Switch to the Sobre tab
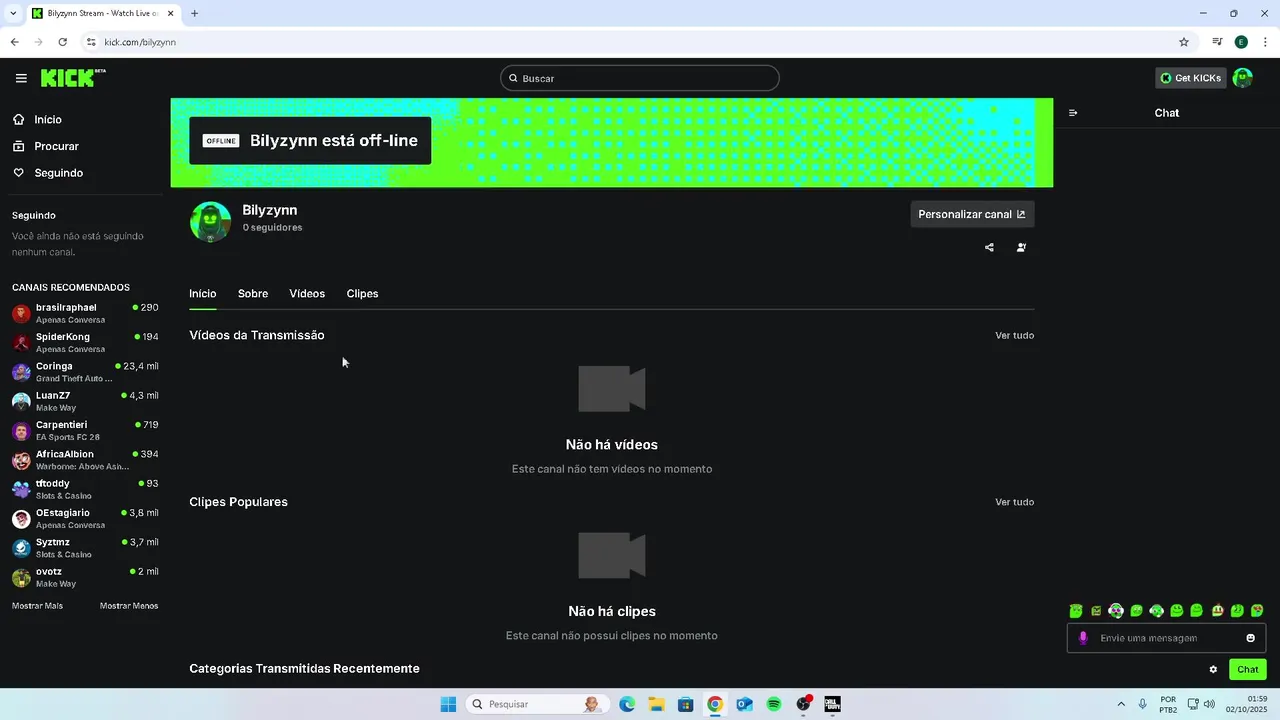Screen dimensions: 1280x720 [x=253, y=294]
